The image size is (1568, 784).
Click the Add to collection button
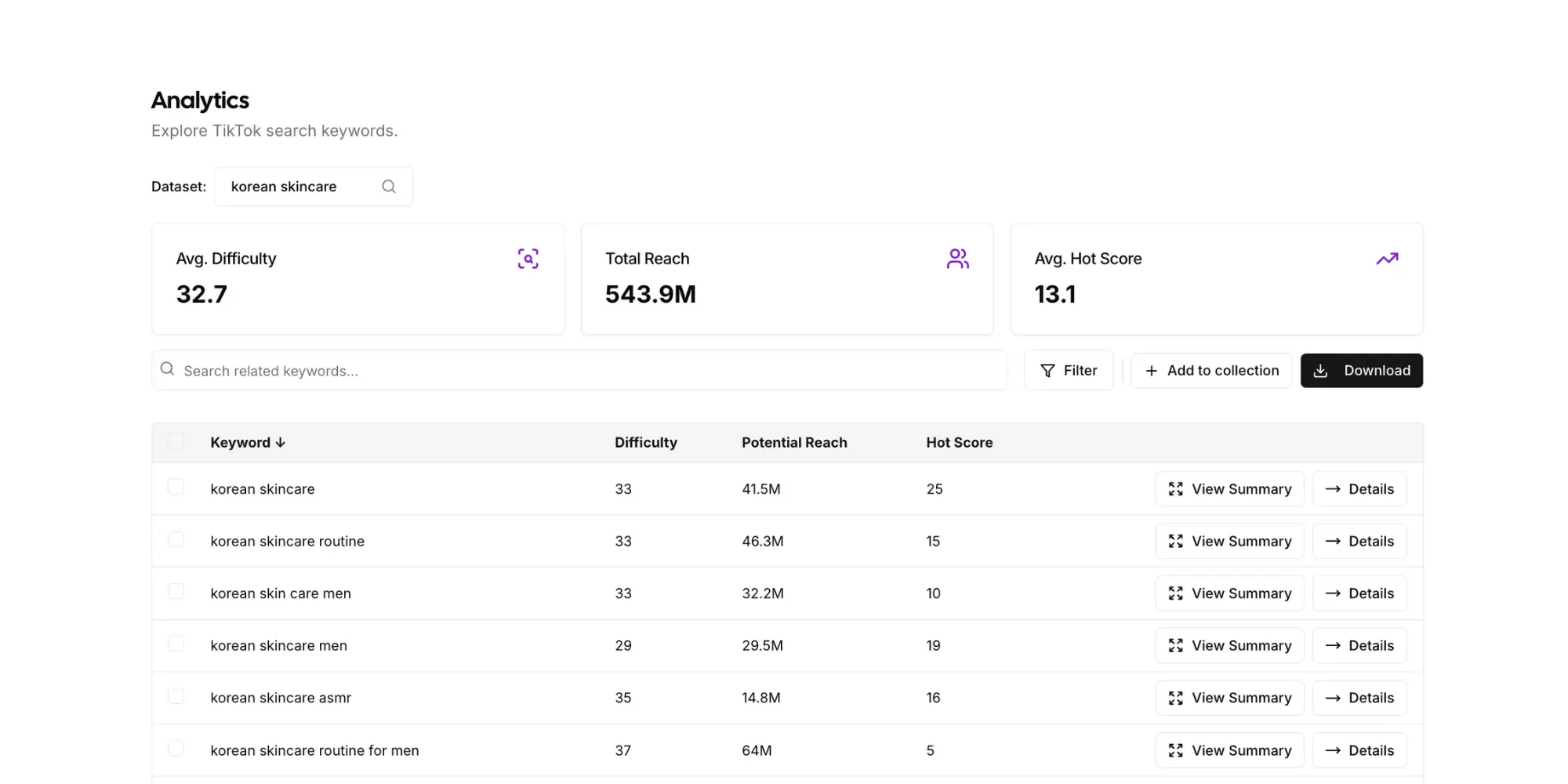pyautogui.click(x=1211, y=370)
